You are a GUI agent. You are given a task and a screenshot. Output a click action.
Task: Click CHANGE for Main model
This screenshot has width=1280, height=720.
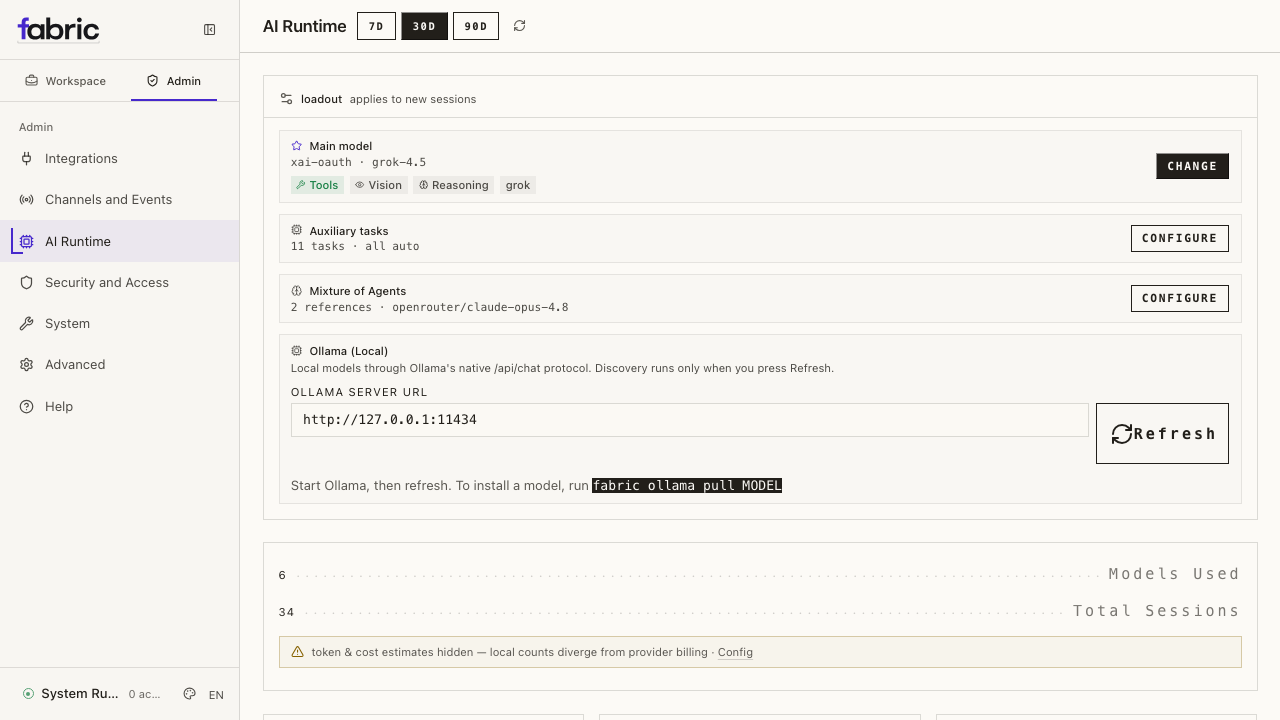point(1192,166)
